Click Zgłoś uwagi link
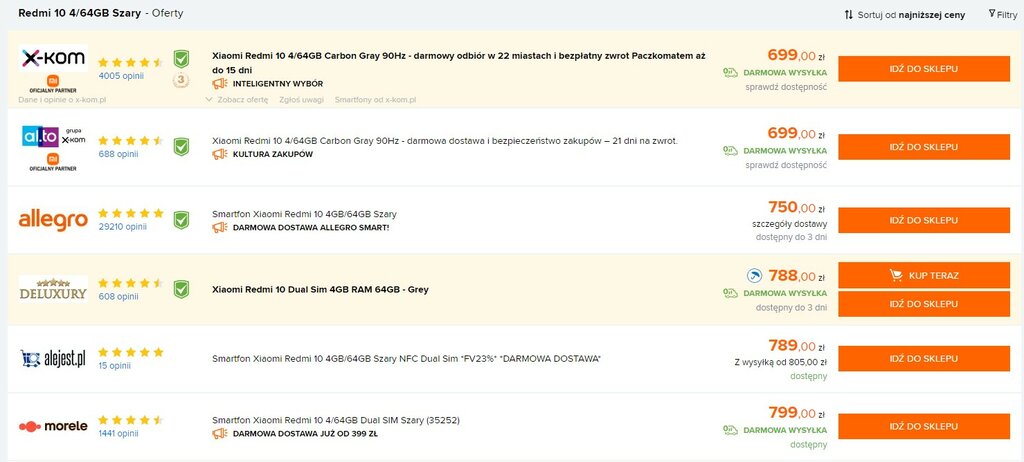Screen dimensions: 1024x462 click(302, 100)
